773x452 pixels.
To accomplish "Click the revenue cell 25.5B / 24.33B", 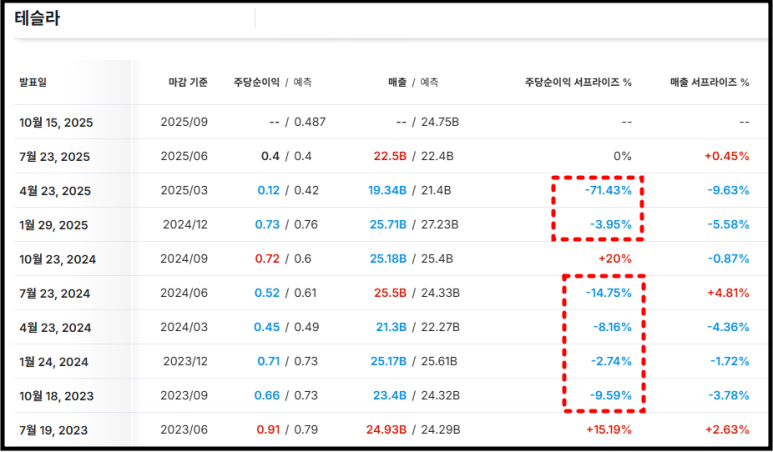I will [417, 293].
